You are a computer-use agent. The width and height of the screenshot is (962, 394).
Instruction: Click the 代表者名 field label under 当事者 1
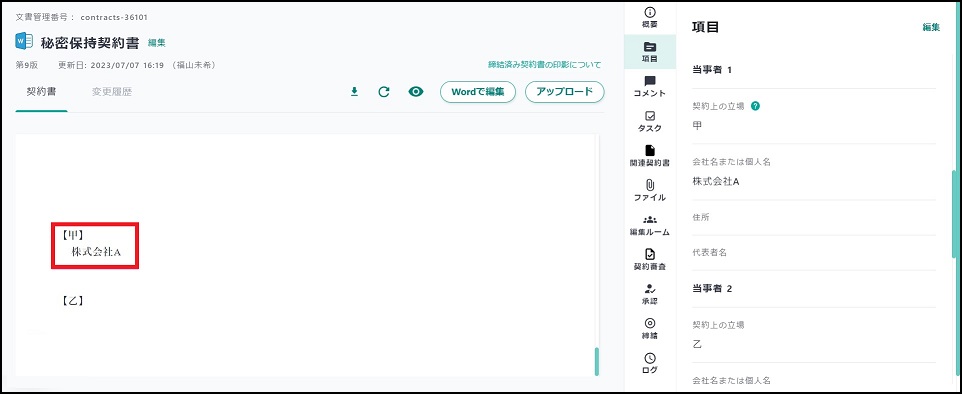[x=709, y=253]
